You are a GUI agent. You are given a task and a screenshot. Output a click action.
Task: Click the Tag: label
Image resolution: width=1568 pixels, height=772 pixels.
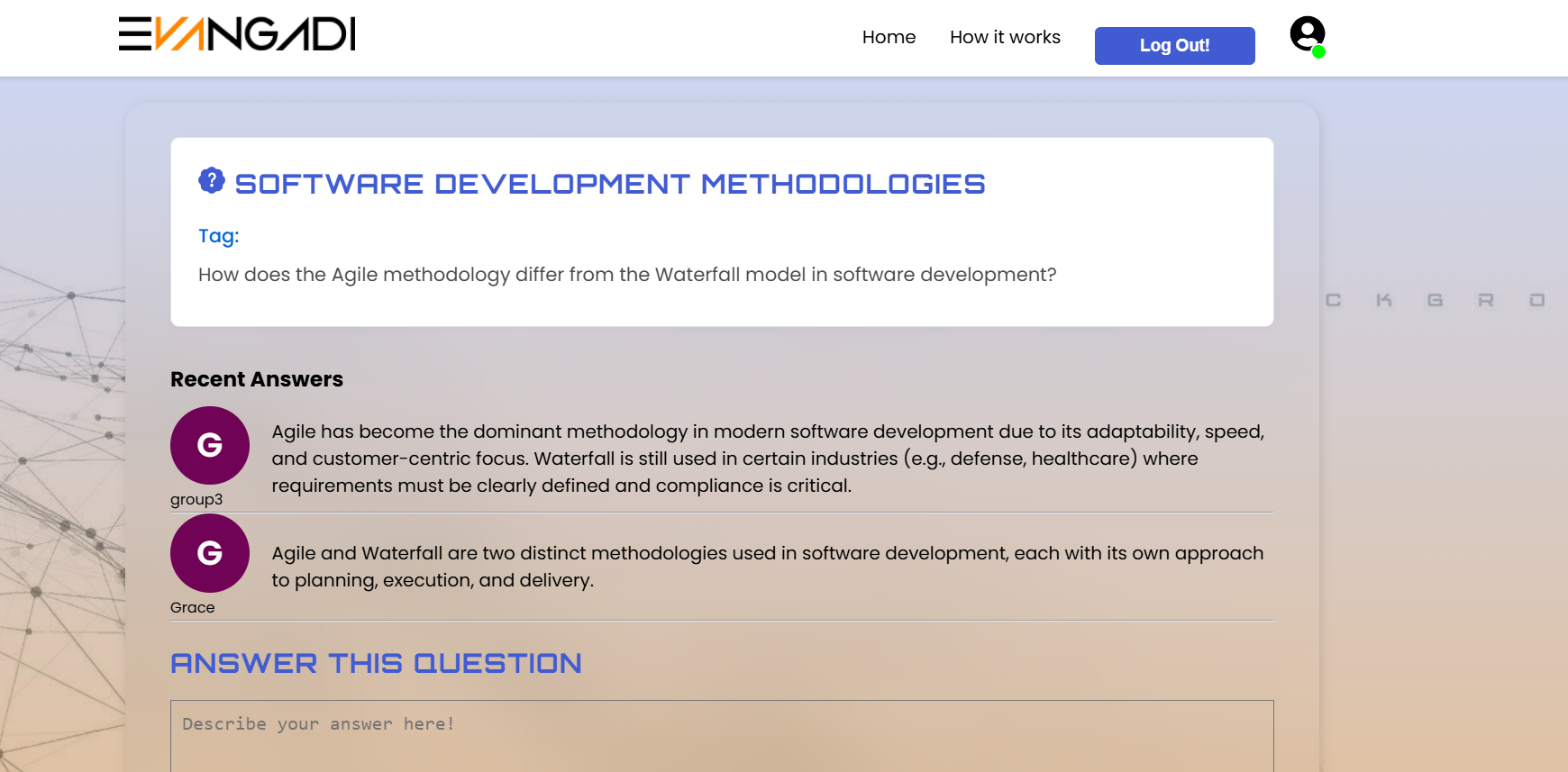pyautogui.click(x=218, y=236)
